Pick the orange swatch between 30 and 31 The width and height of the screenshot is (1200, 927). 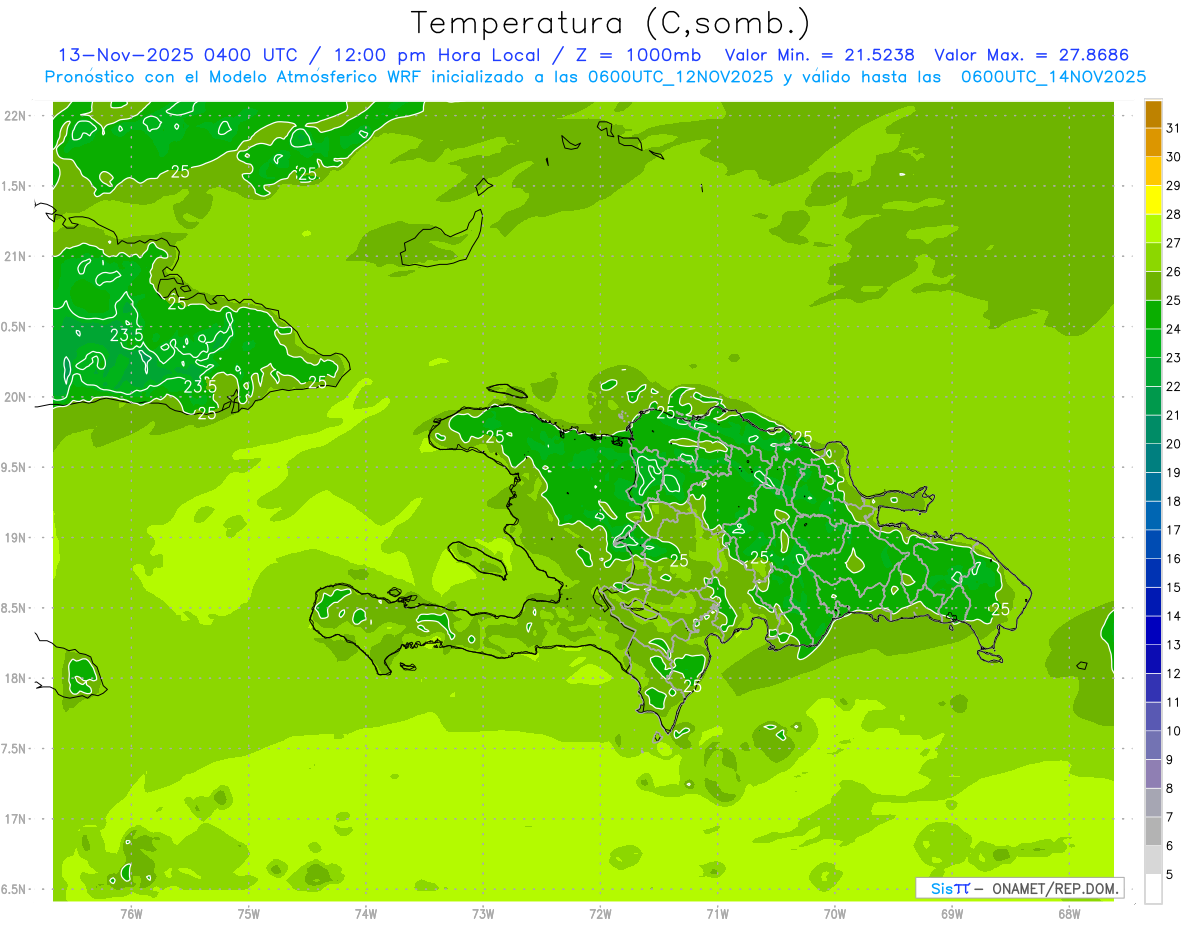point(1153,143)
